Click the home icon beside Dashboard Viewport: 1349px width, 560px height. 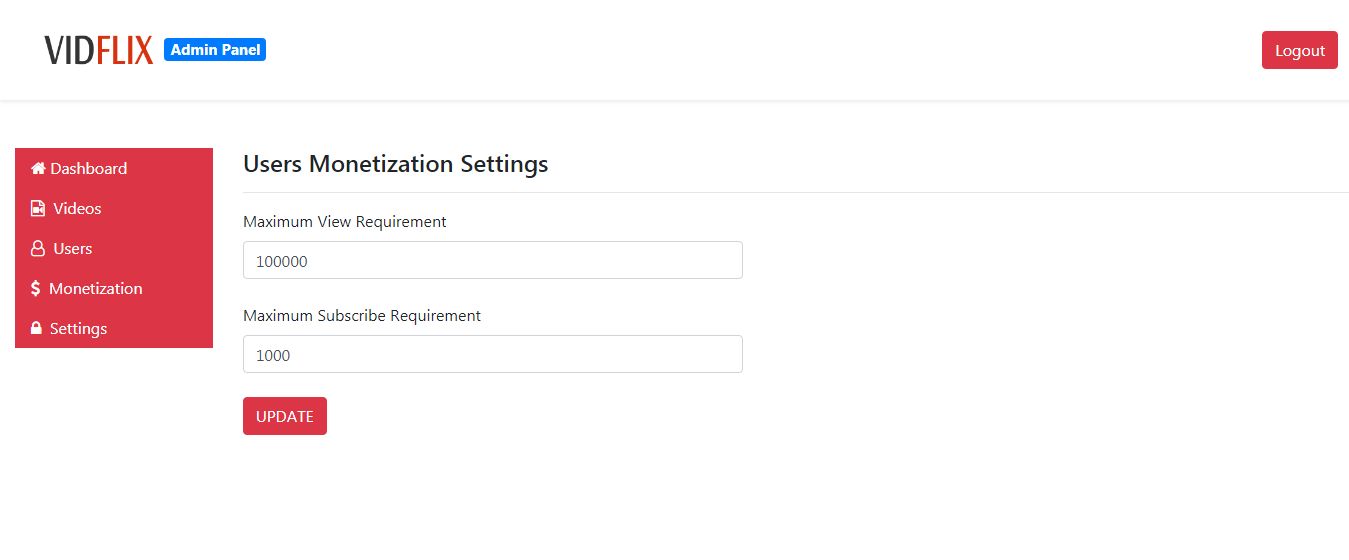38,168
